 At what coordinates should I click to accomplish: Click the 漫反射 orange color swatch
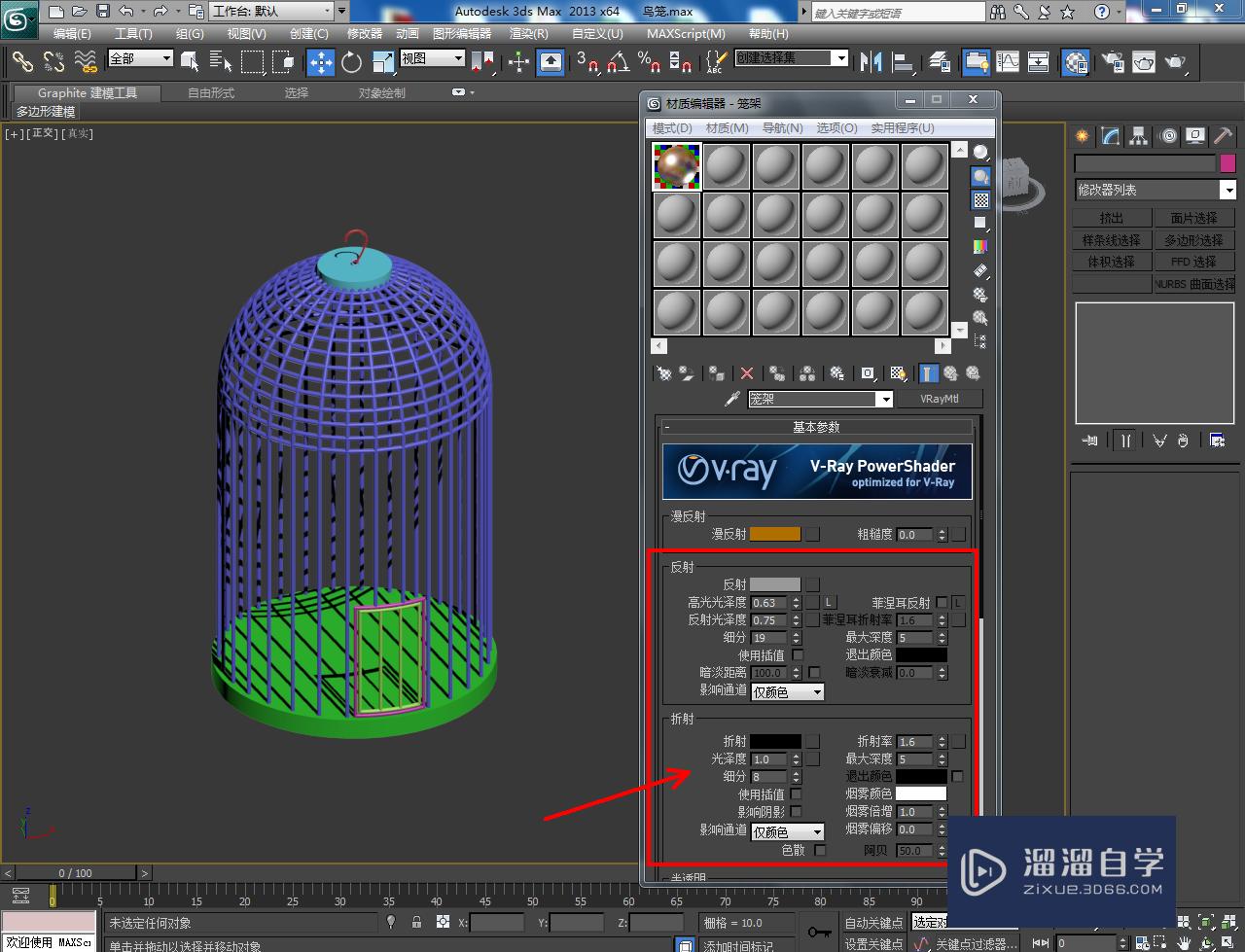pyautogui.click(x=775, y=534)
